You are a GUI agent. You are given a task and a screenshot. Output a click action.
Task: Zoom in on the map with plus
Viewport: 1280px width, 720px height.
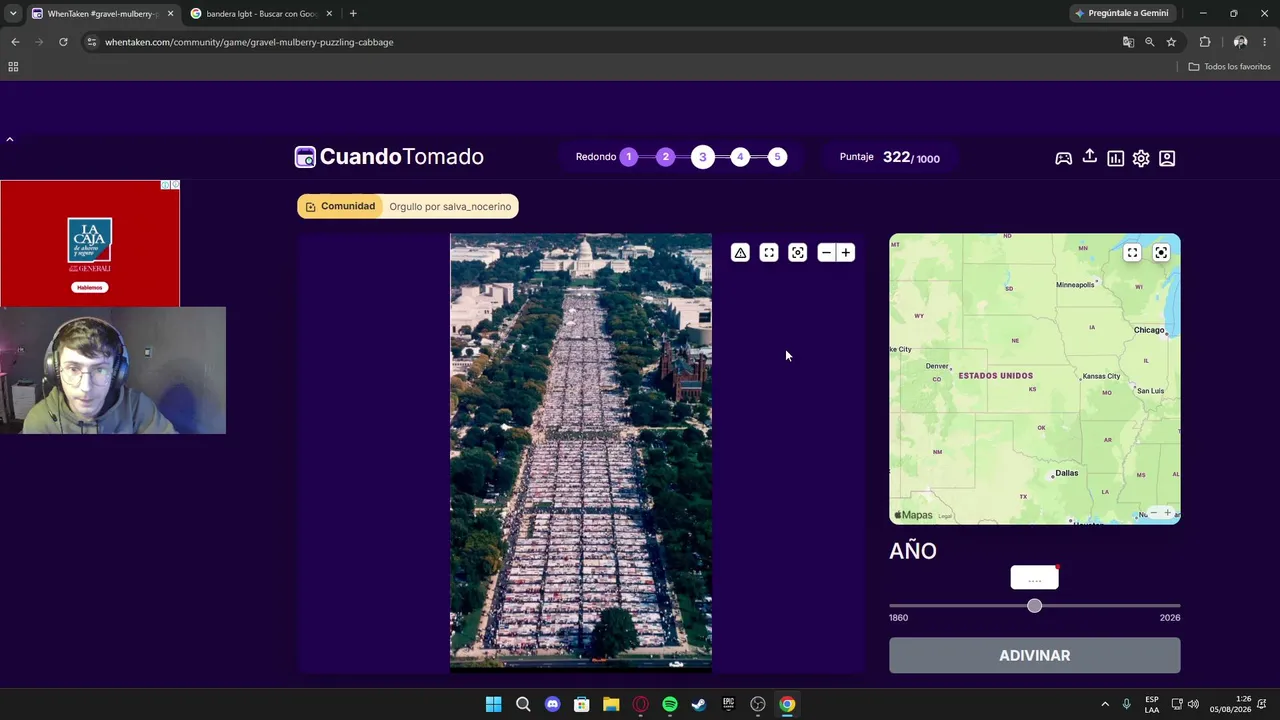pos(1167,513)
